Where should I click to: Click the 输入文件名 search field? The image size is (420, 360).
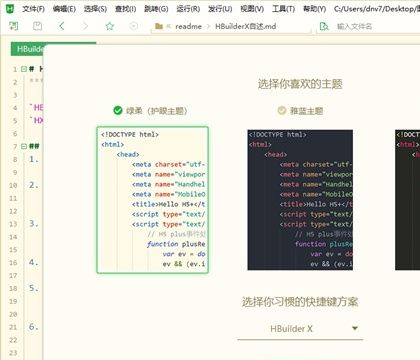355,26
